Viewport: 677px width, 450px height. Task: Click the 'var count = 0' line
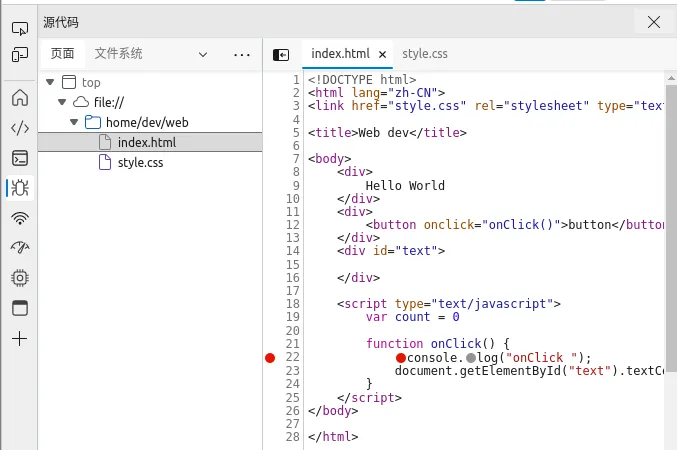(413, 317)
